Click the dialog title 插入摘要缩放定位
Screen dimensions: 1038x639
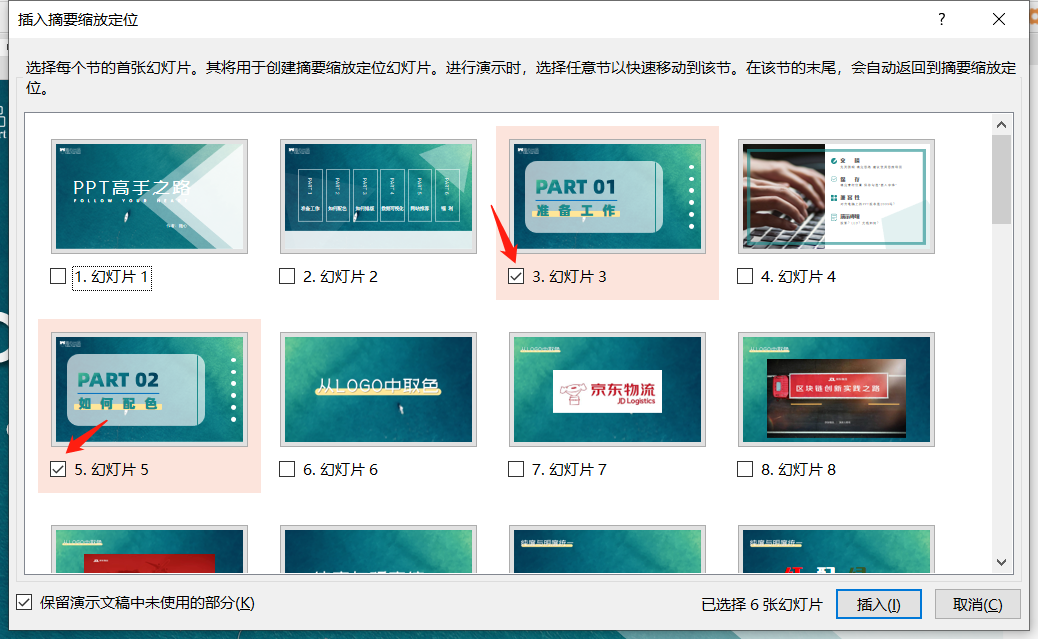[x=78, y=20]
